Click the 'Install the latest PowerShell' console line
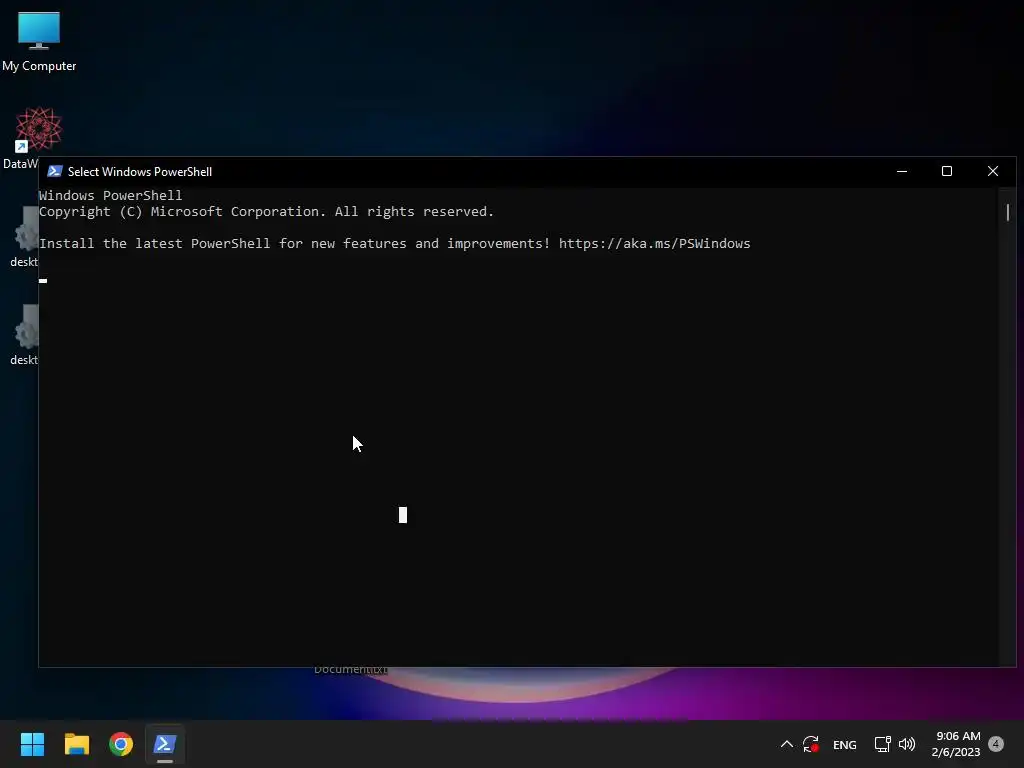The image size is (1024, 768). [x=394, y=244]
